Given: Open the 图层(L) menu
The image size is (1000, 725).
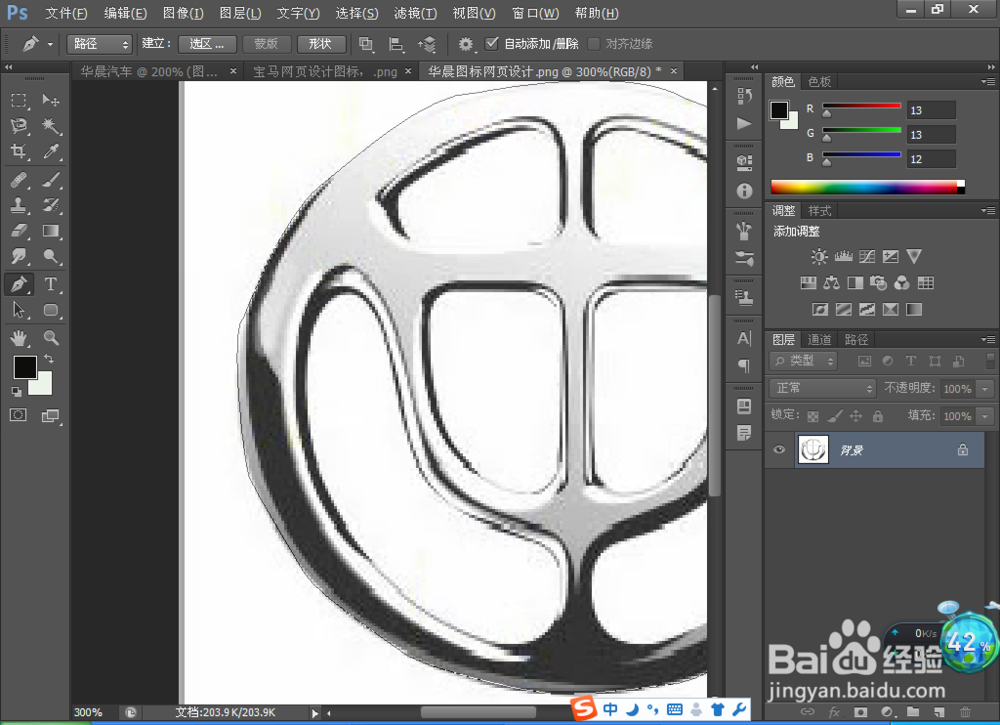Looking at the screenshot, I should (x=240, y=13).
